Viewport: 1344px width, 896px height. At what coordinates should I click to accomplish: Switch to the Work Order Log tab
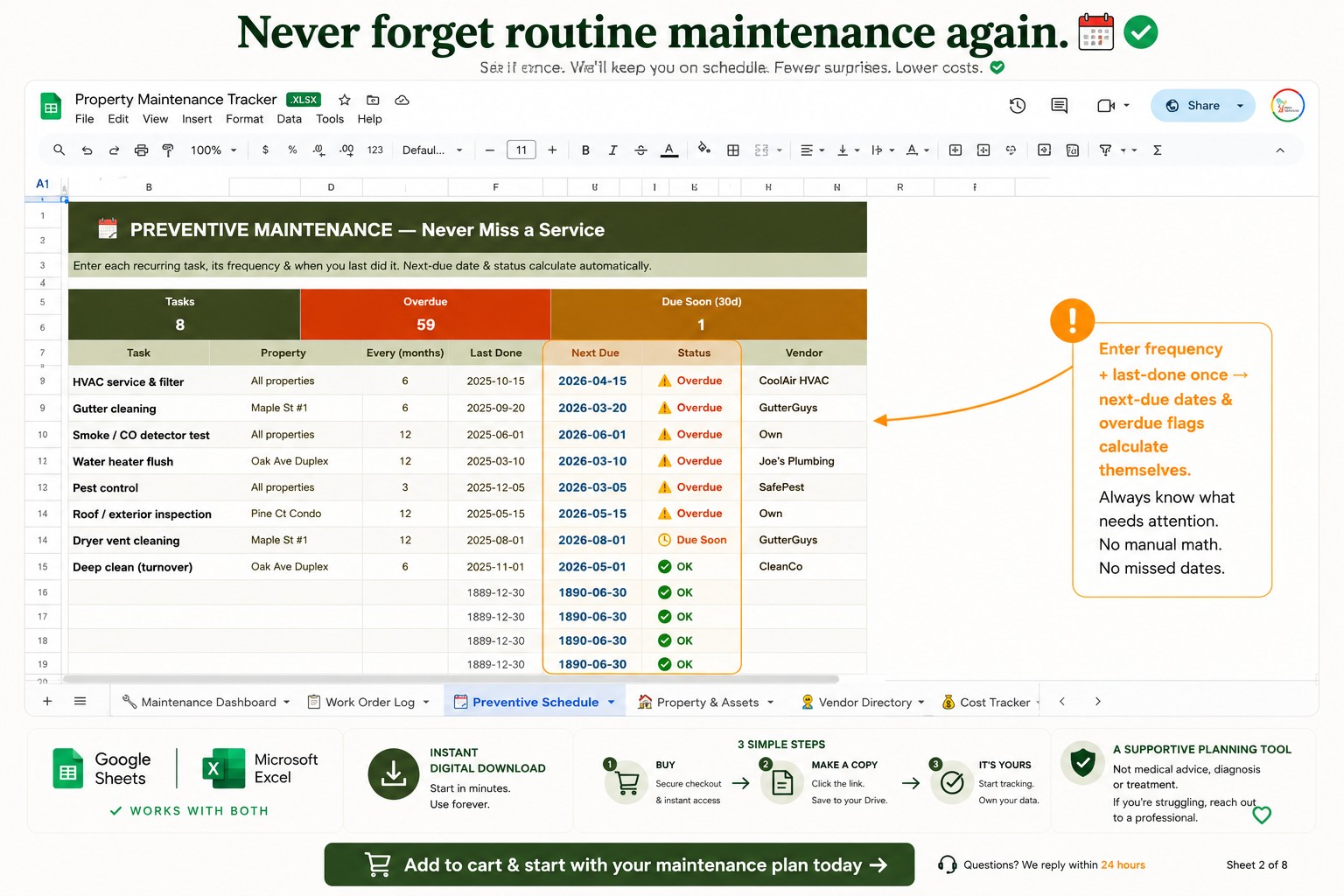[368, 702]
